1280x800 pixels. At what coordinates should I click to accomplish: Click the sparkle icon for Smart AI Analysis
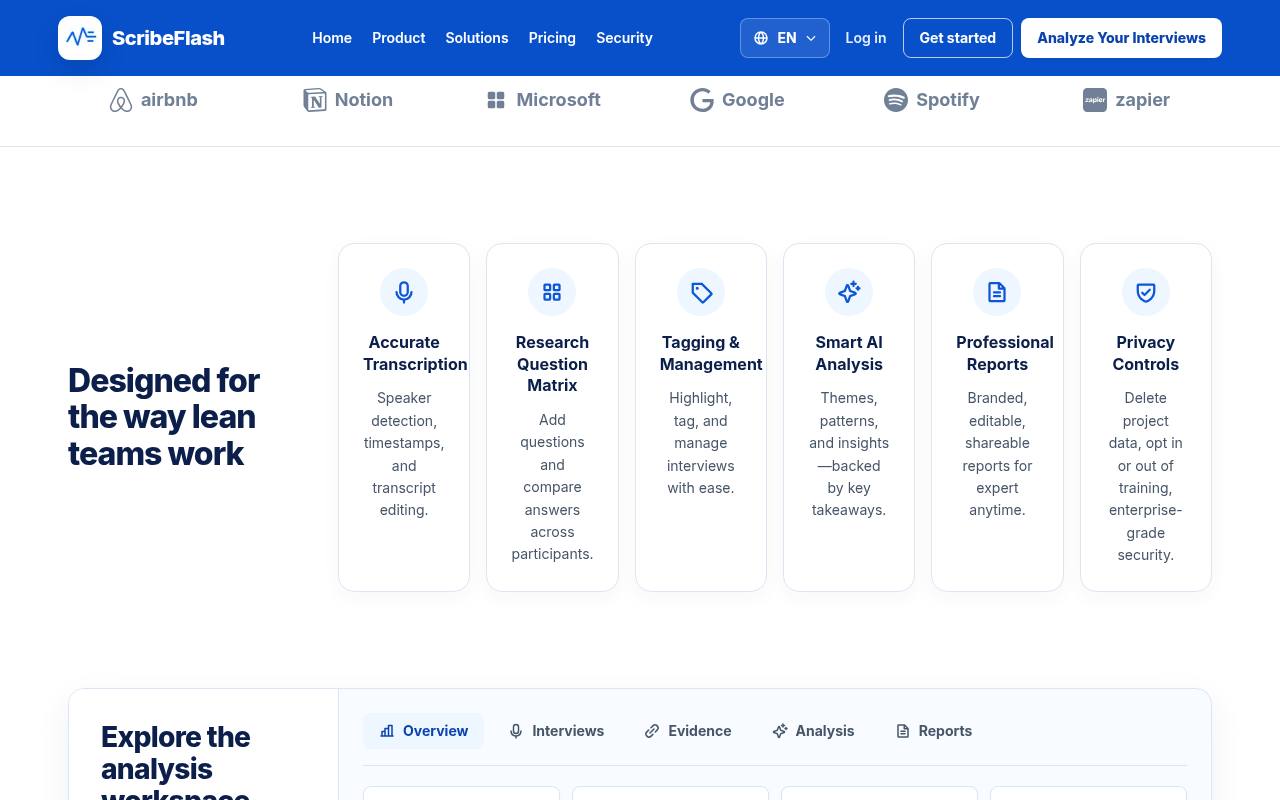(x=849, y=292)
